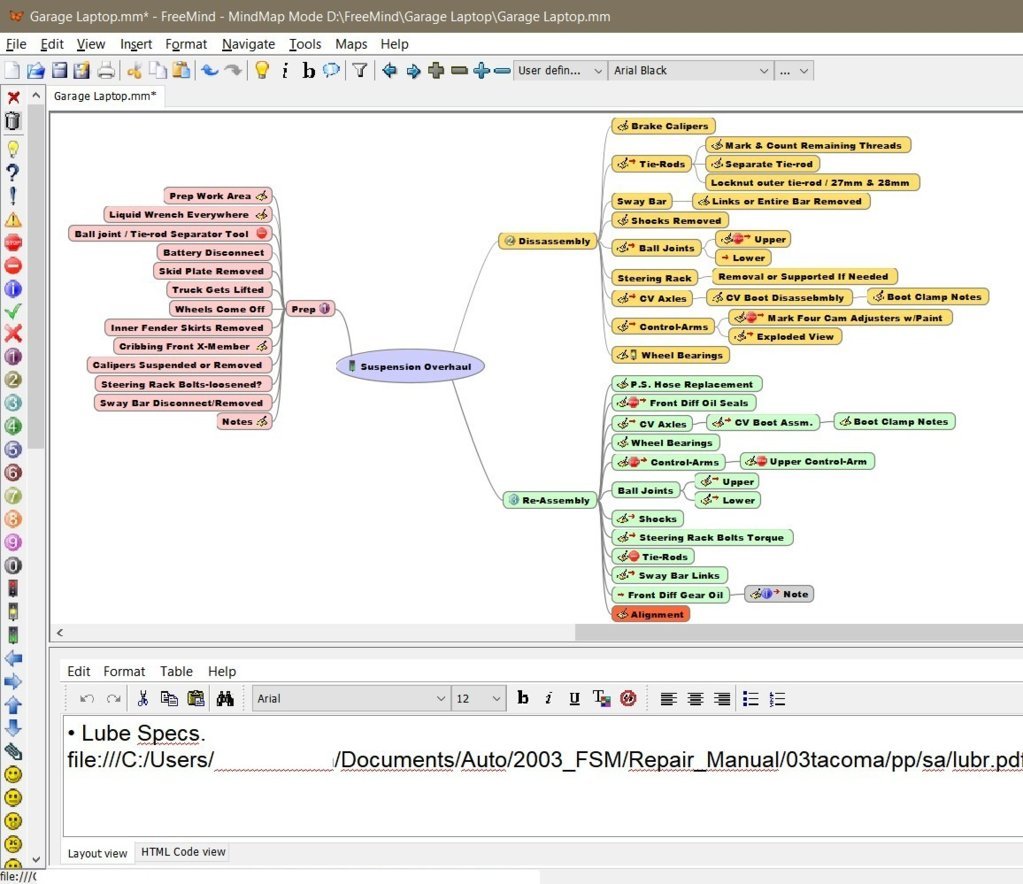Save the map with the floppy disk icon

click(59, 70)
